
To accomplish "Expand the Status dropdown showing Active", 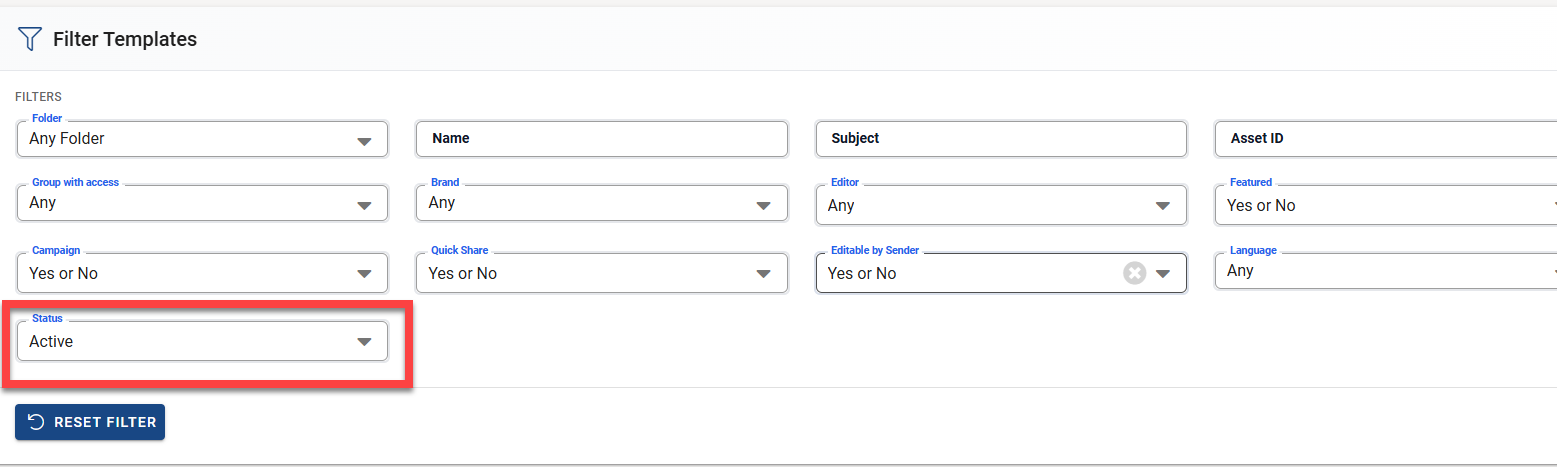I will (364, 342).
